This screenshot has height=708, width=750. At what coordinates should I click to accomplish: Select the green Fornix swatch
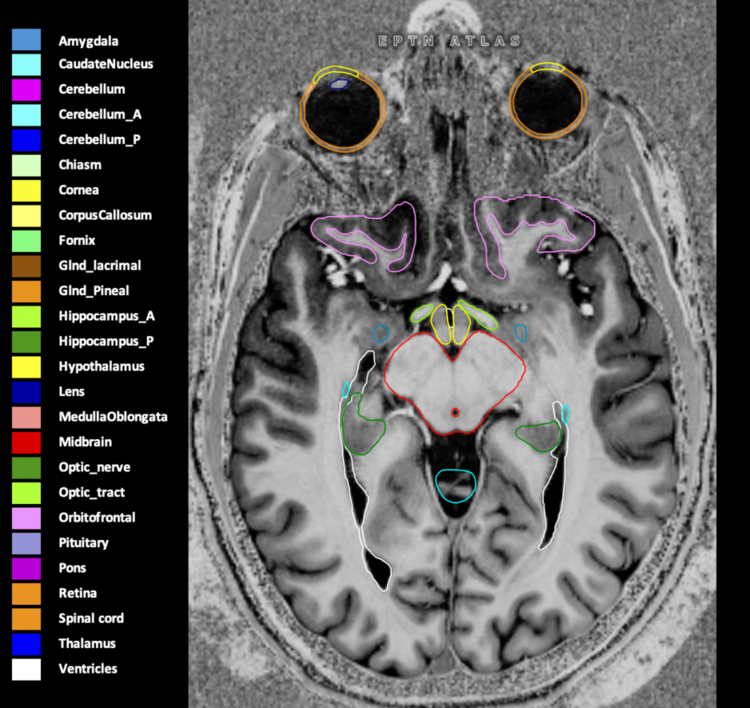(x=26, y=241)
